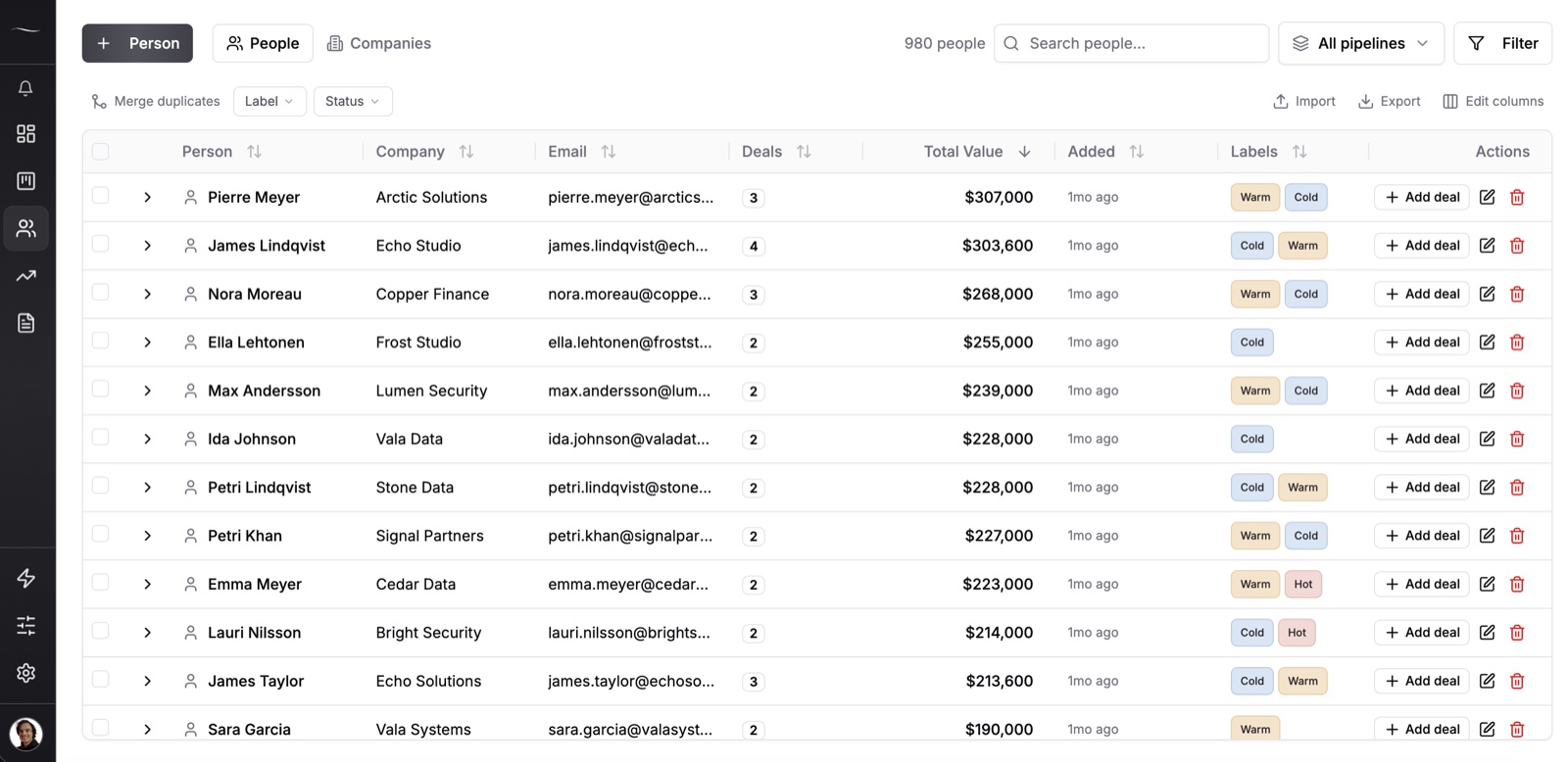1568x762 pixels.
Task: Tick the checkbox for Petri Khan
Action: [100, 534]
